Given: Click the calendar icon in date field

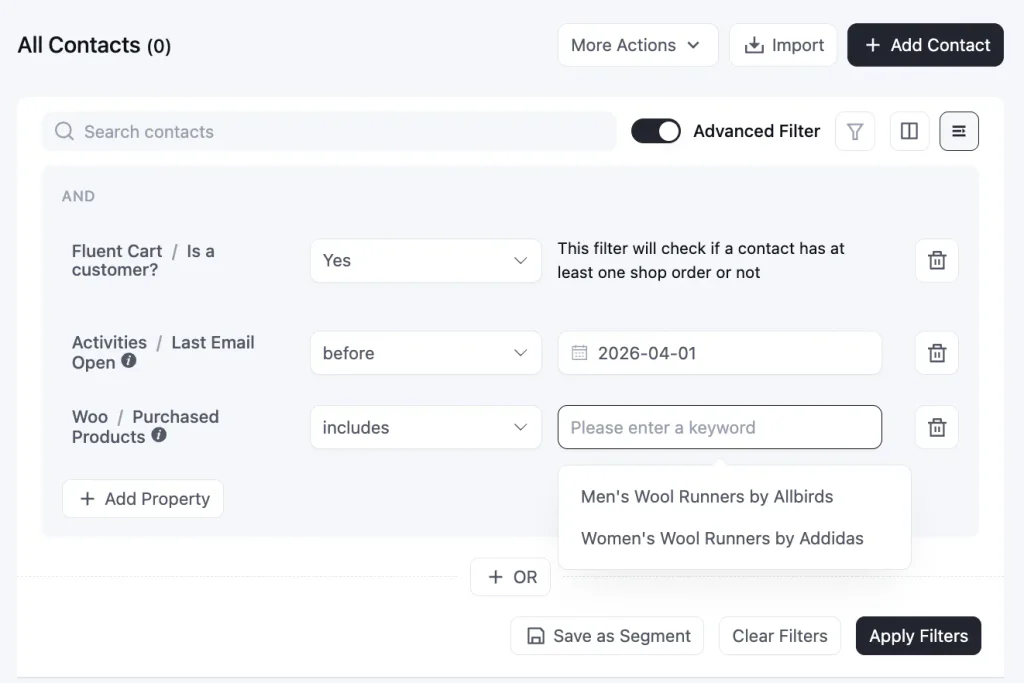Looking at the screenshot, I should coord(579,353).
